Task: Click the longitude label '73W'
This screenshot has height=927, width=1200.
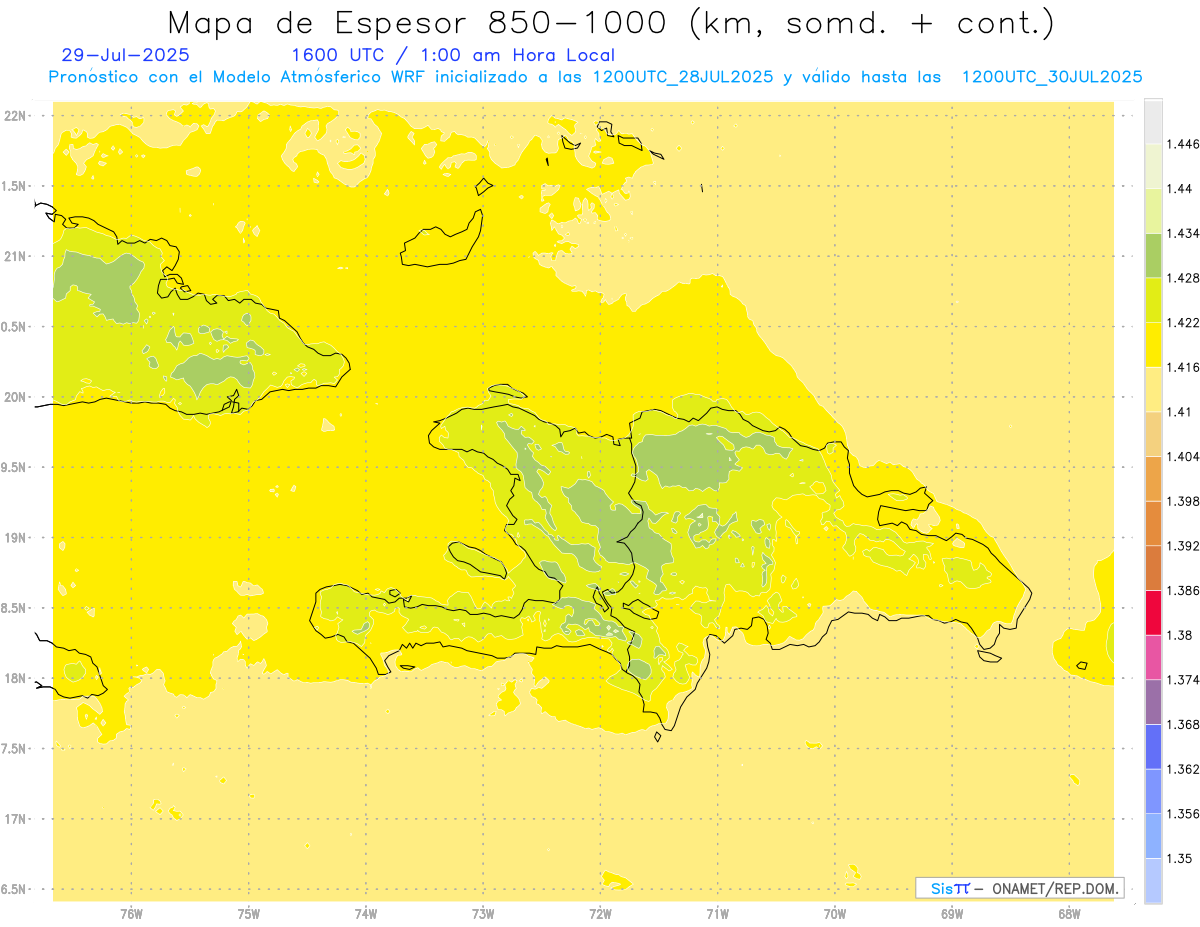Action: point(483,914)
